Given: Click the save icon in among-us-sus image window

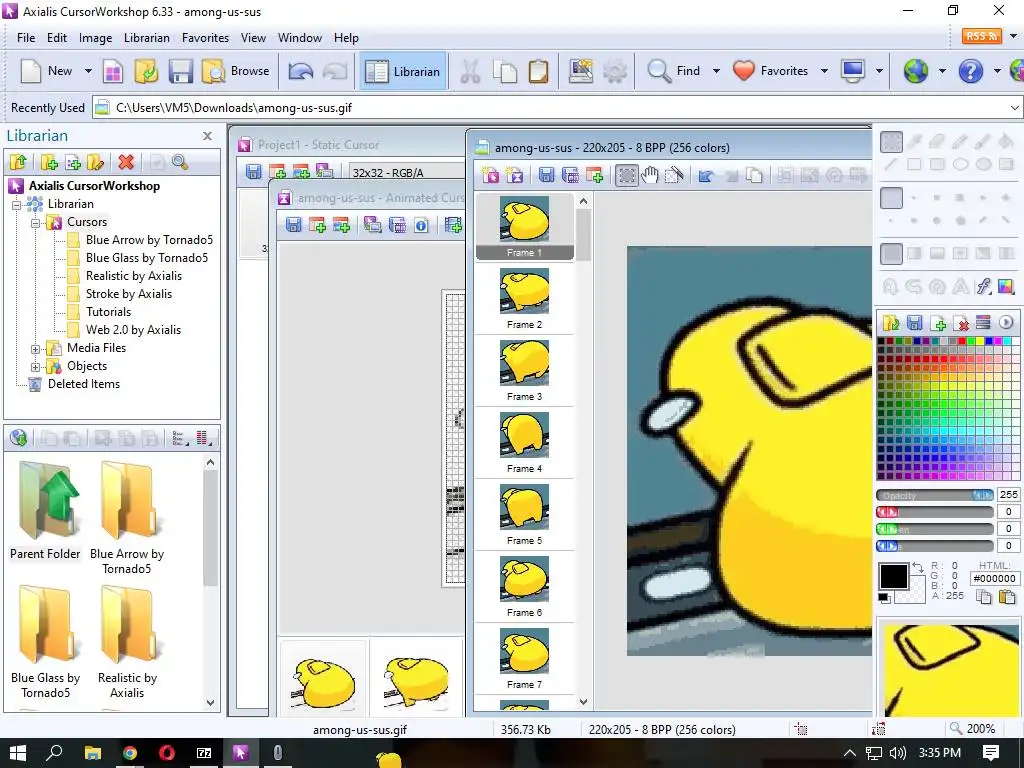Looking at the screenshot, I should [546, 175].
